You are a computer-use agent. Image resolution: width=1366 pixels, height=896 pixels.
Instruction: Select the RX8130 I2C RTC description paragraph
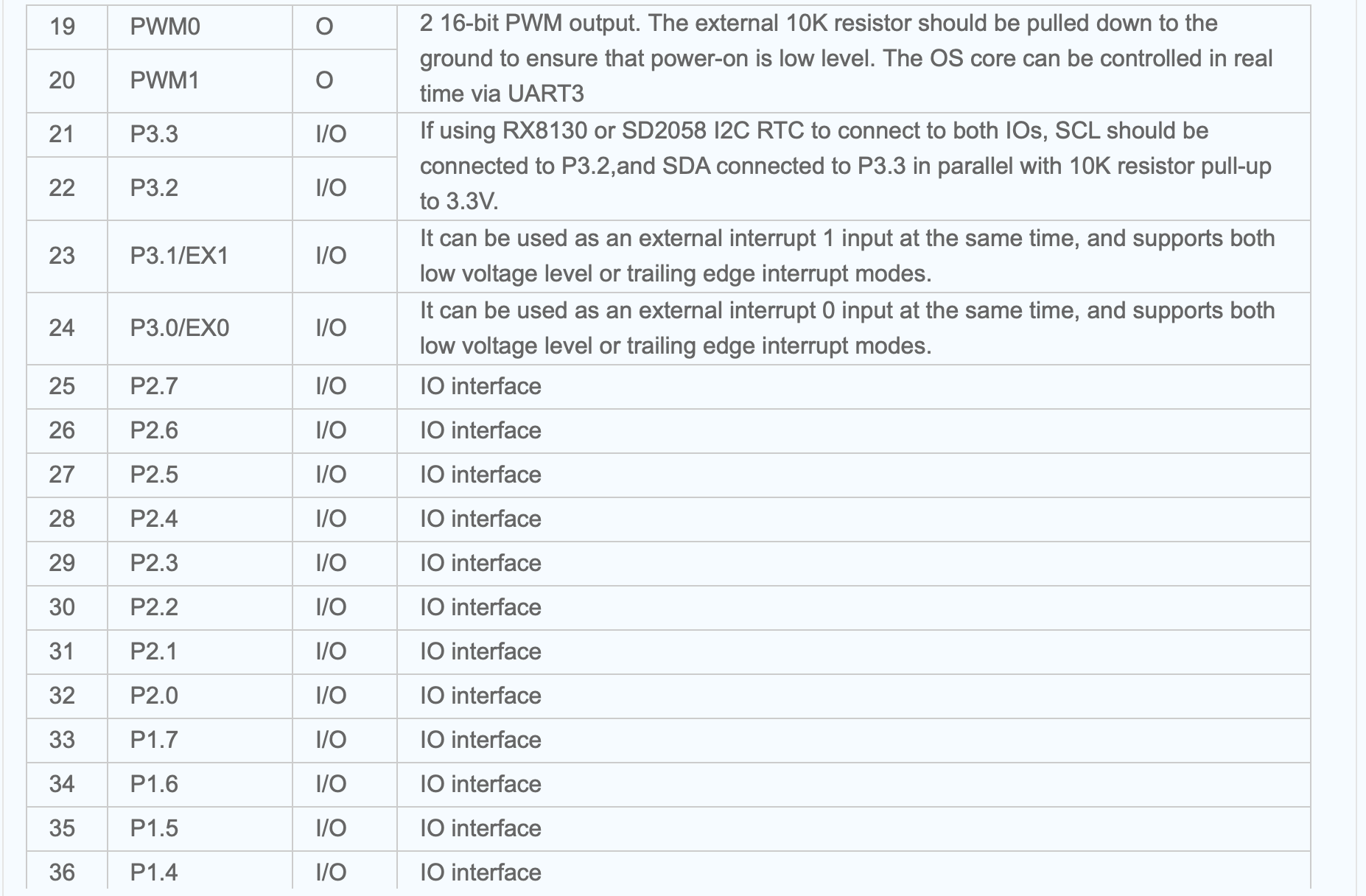point(846,167)
